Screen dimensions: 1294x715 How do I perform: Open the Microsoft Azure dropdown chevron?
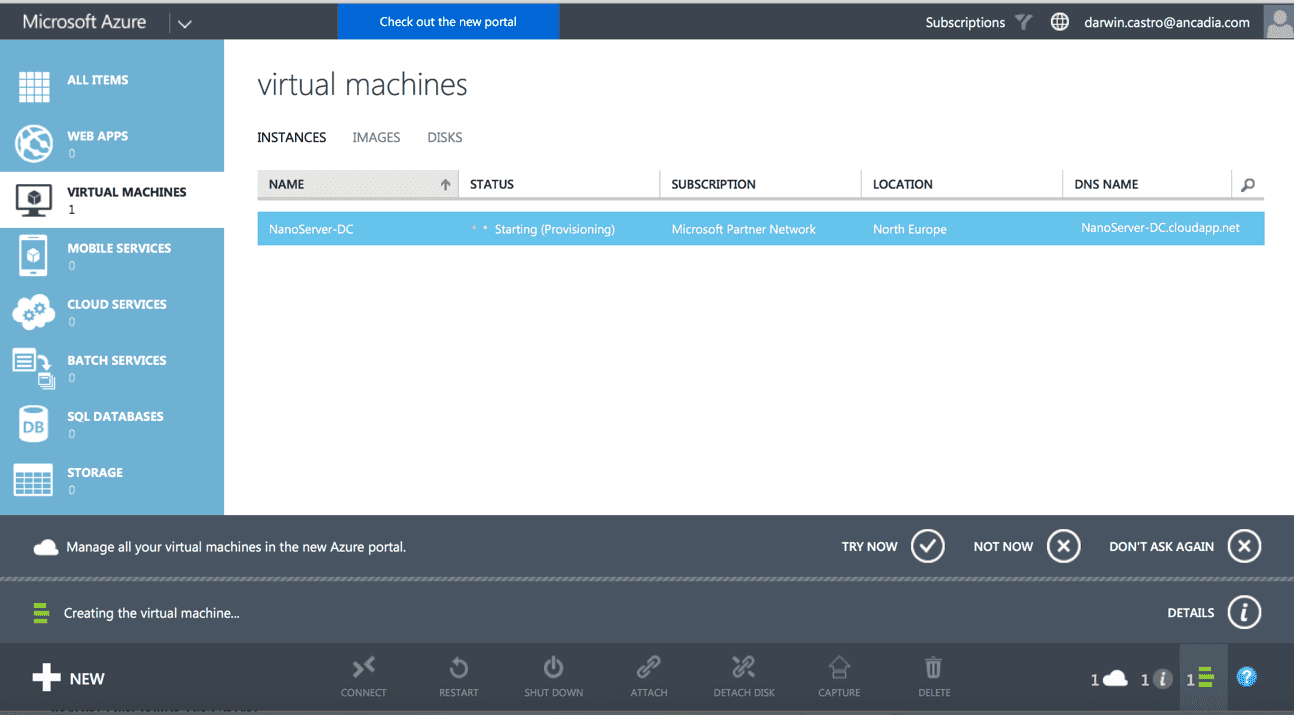[184, 24]
